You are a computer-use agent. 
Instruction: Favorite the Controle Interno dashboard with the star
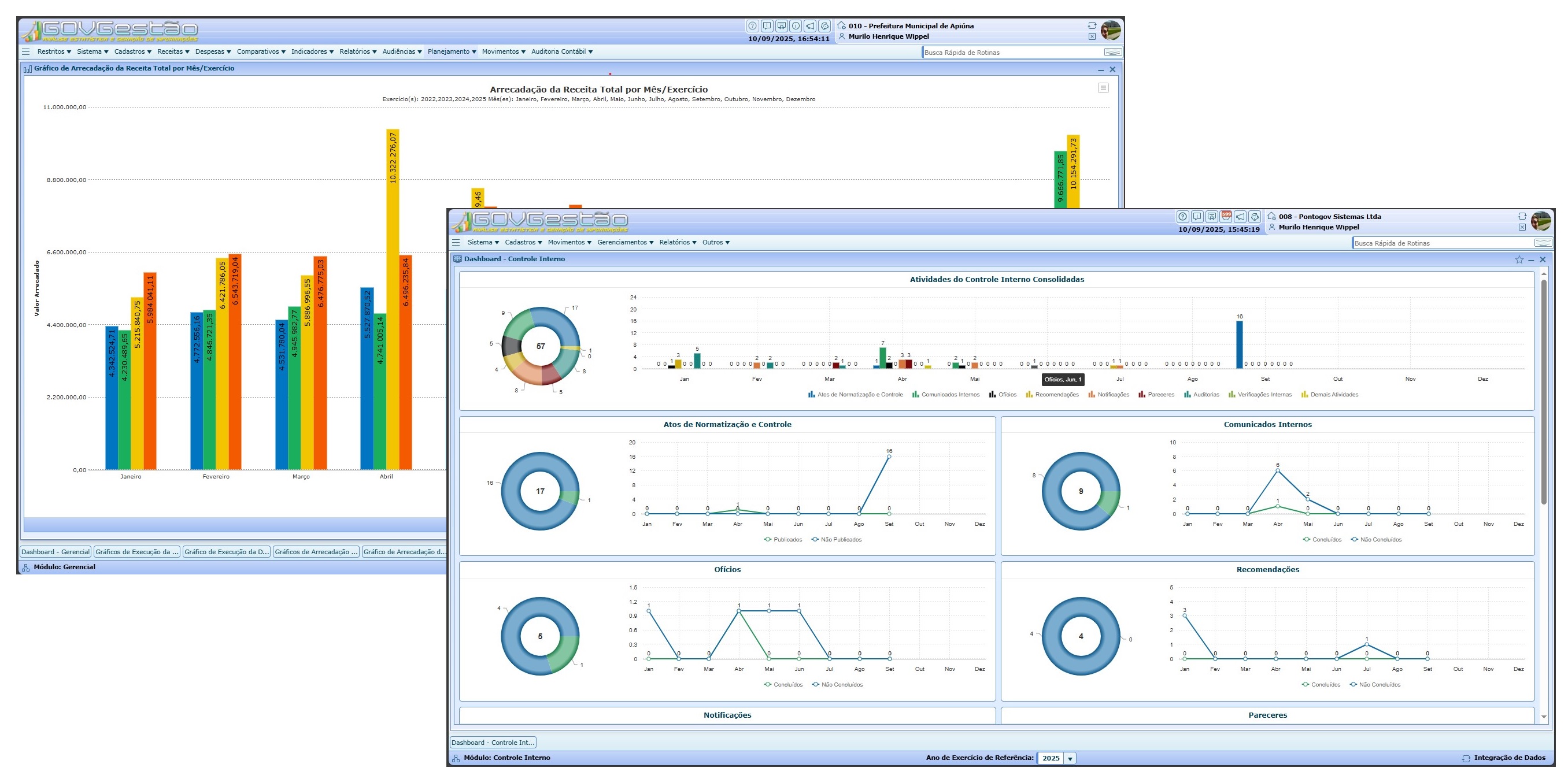tap(1519, 260)
